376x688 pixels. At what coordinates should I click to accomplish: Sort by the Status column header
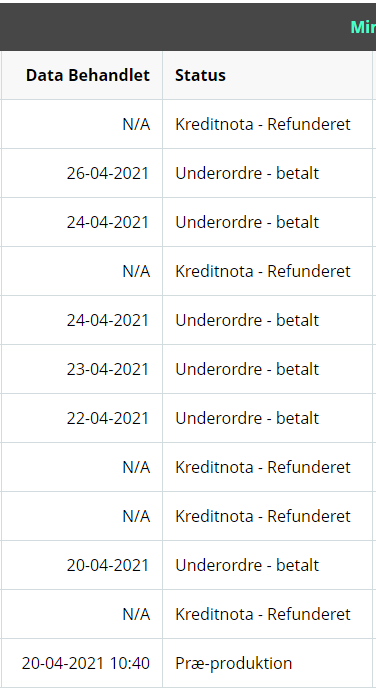point(200,75)
